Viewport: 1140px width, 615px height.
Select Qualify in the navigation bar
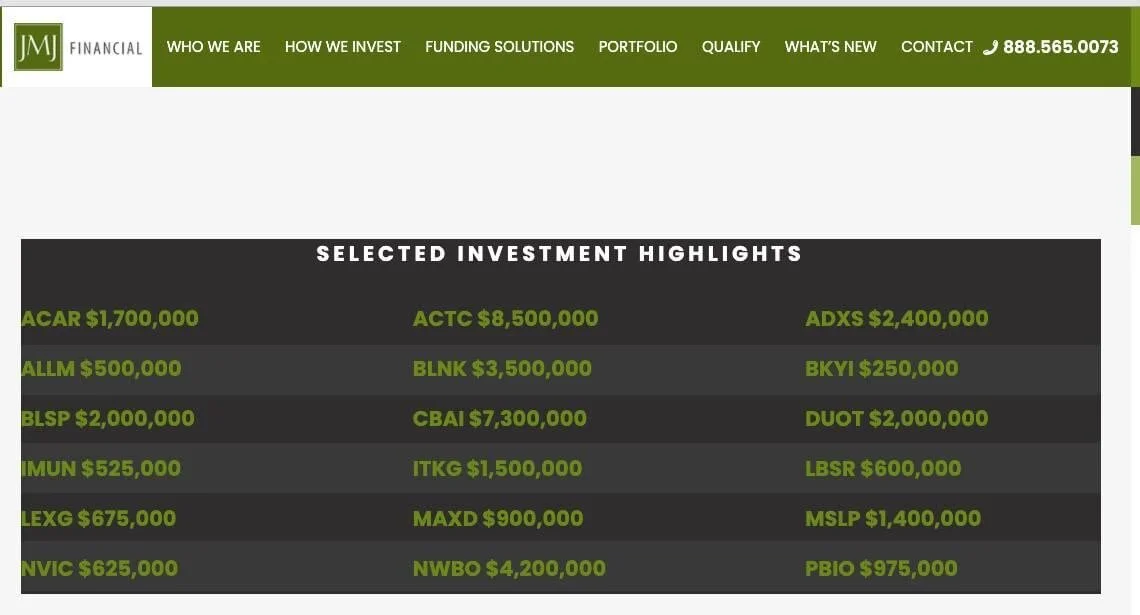coord(731,47)
